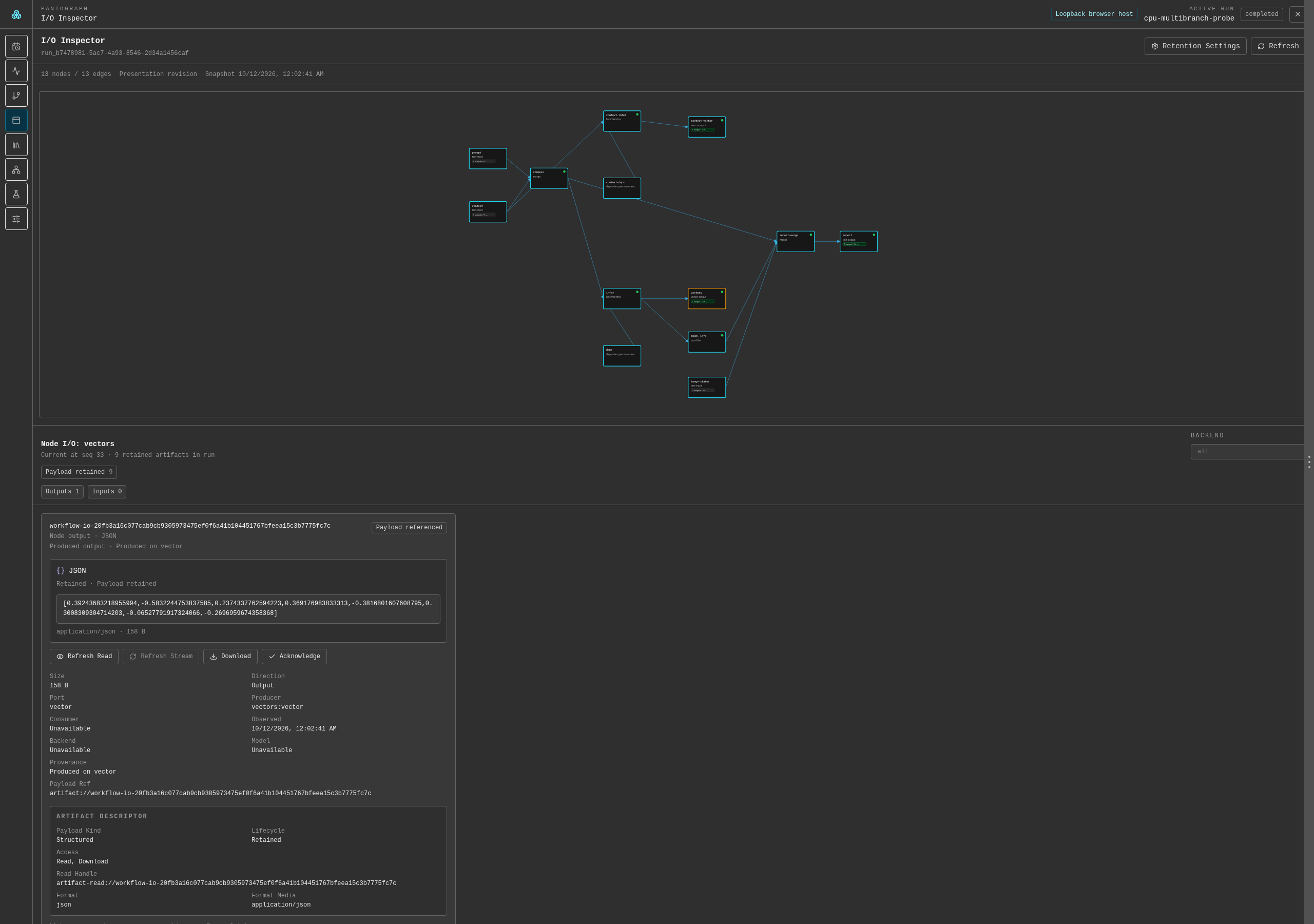Select the context-infer node
The image size is (1314, 924).
coord(622,121)
